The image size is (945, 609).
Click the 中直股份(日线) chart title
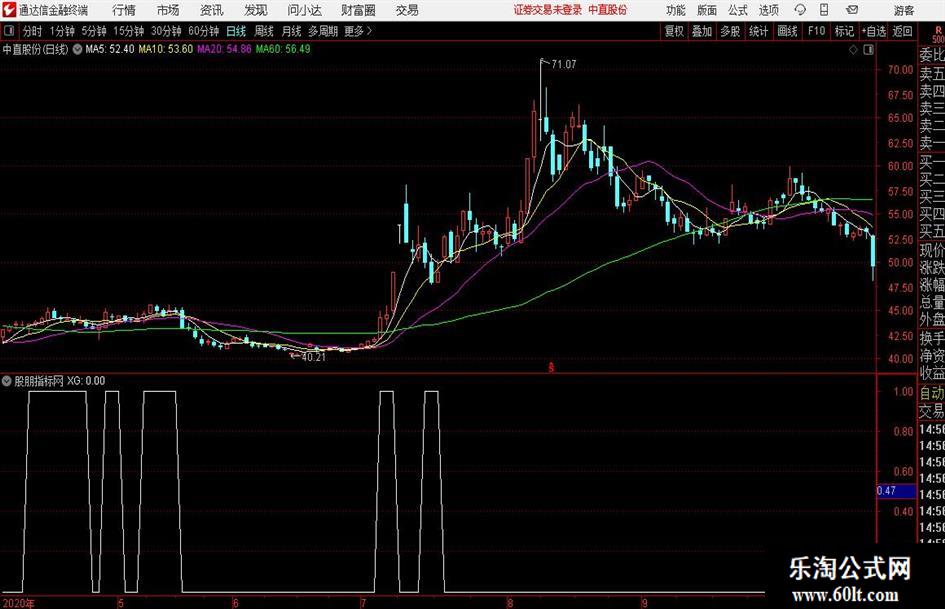tap(36, 49)
